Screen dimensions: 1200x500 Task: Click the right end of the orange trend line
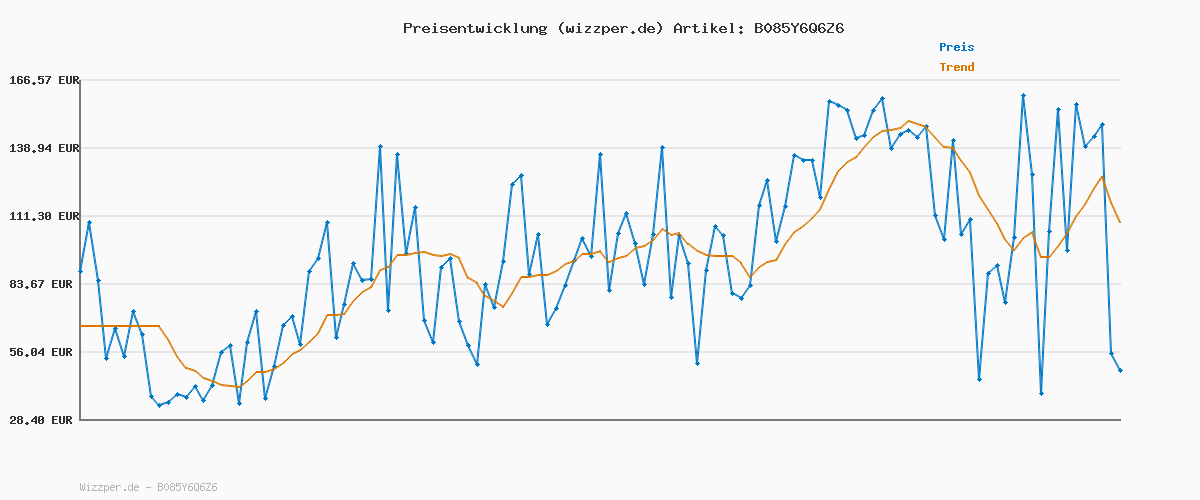pyautogui.click(x=1120, y=222)
